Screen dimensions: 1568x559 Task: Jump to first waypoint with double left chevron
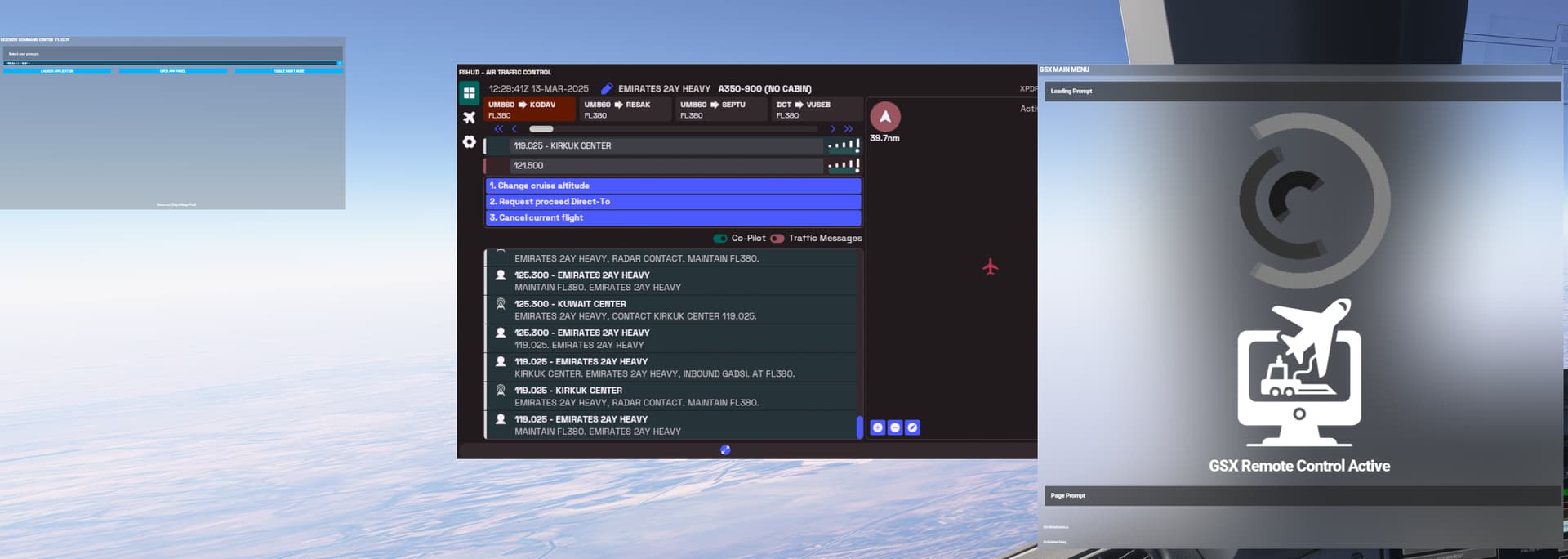click(x=498, y=129)
